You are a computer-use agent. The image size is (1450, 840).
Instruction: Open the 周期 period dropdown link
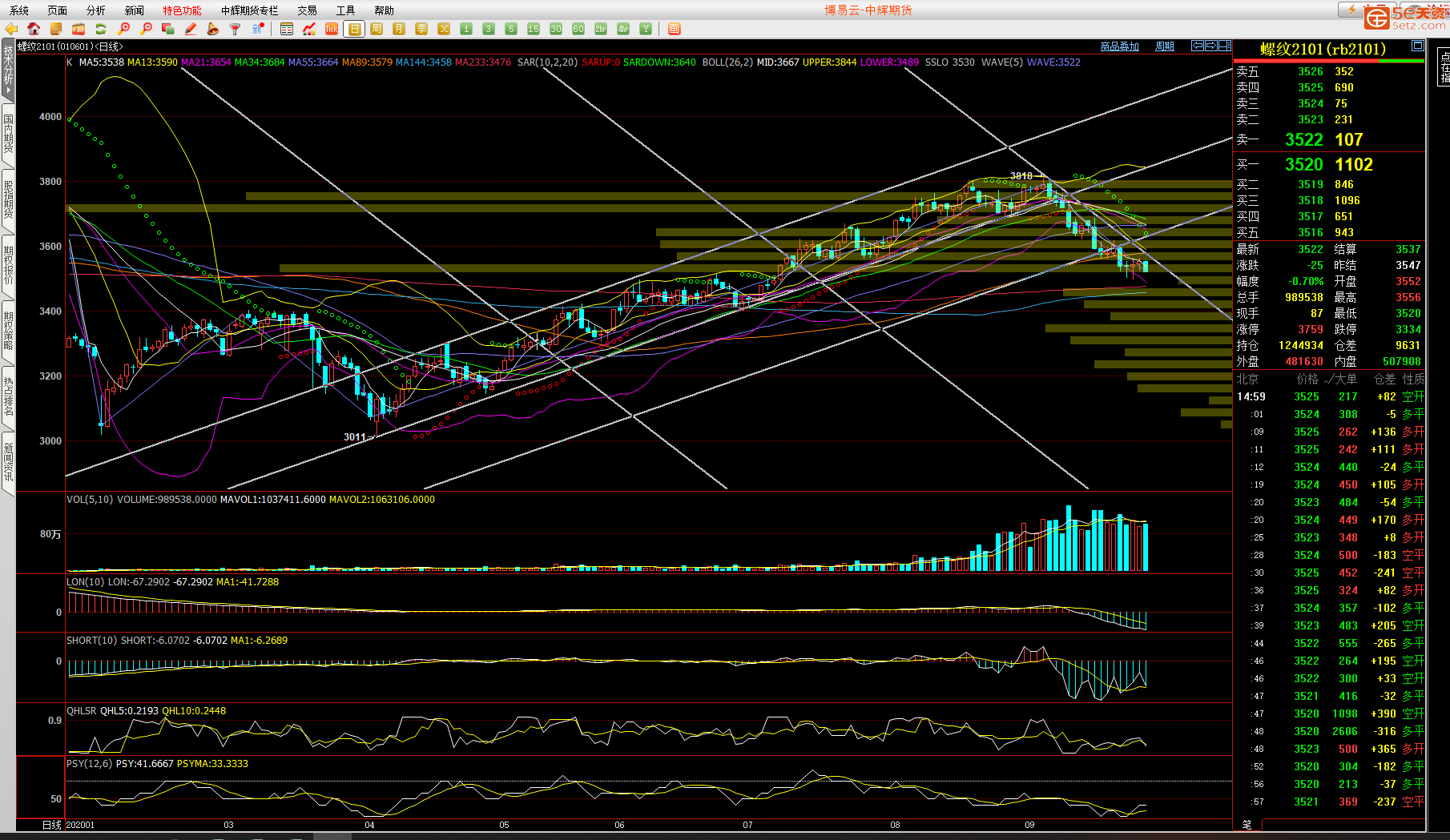tap(1164, 46)
